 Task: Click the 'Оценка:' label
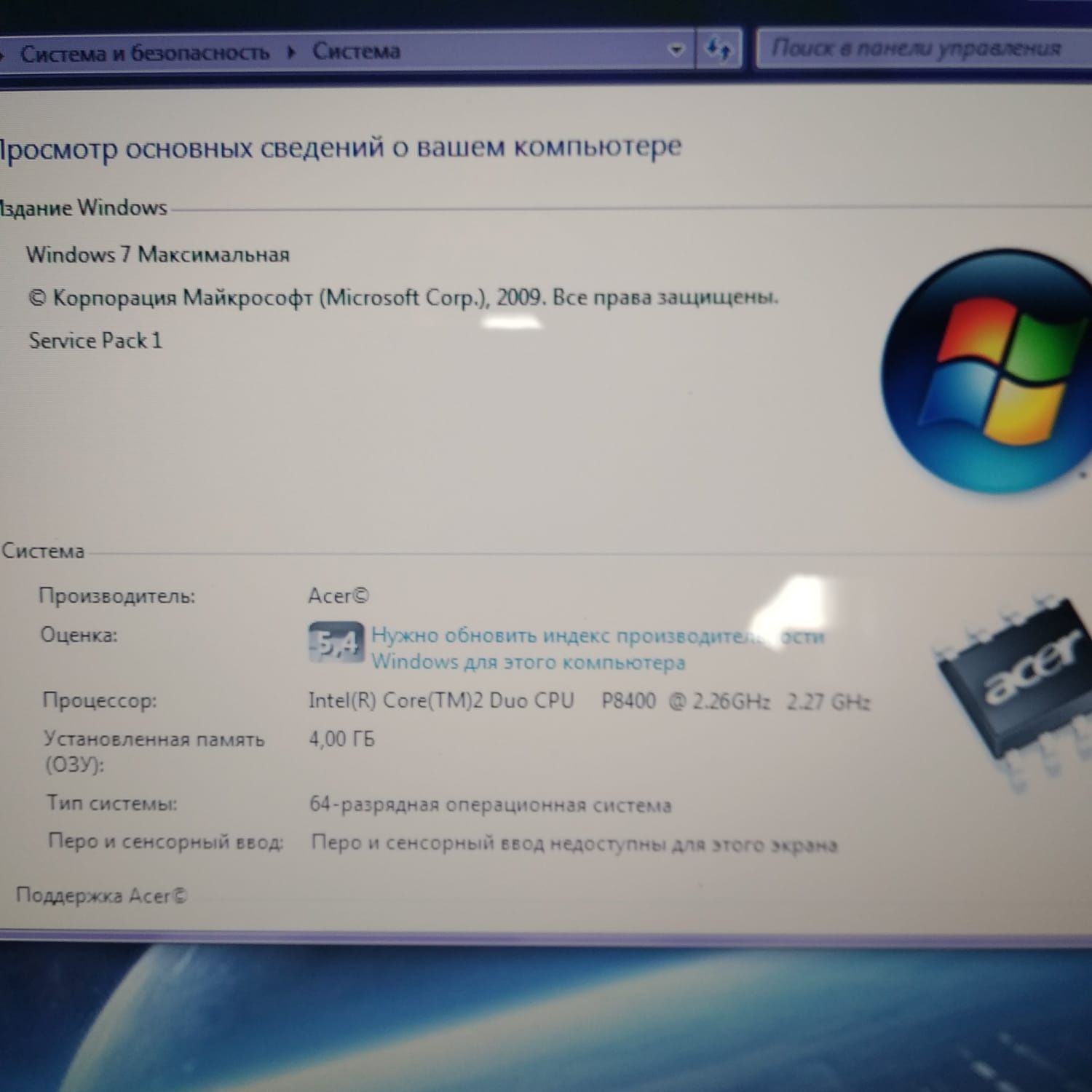(79, 635)
